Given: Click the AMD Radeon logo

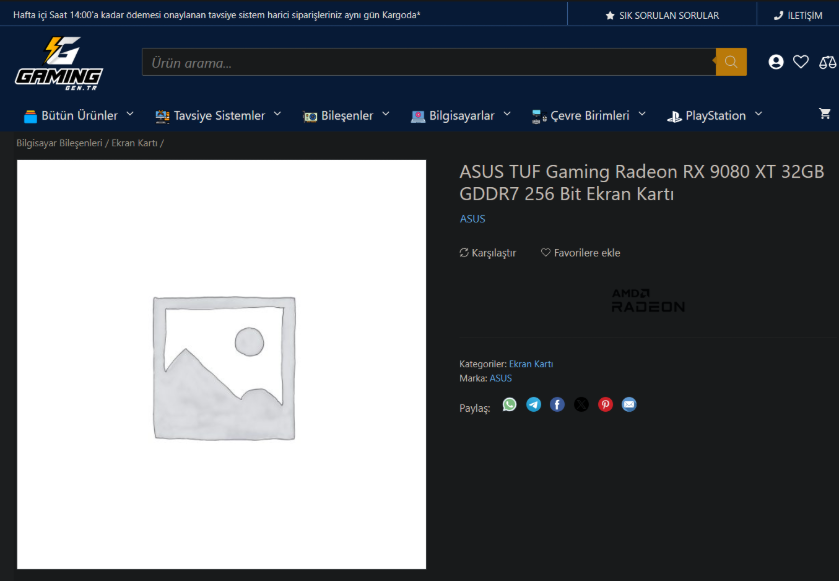Looking at the screenshot, I should (x=648, y=301).
